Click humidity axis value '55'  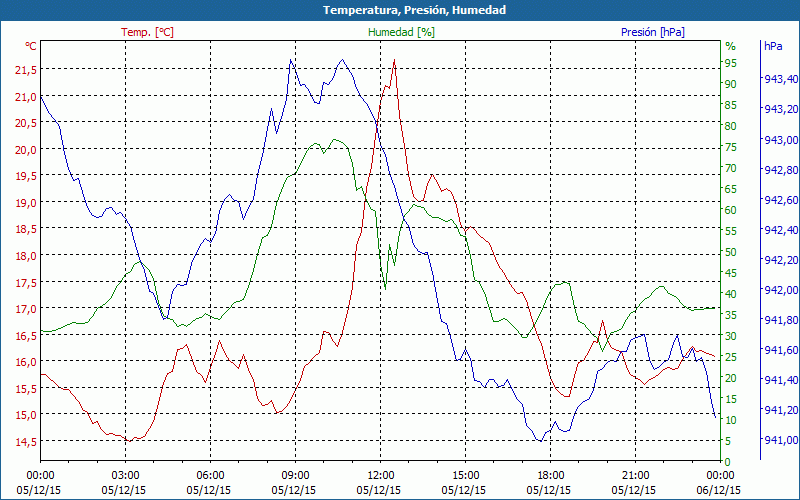[x=731, y=231]
